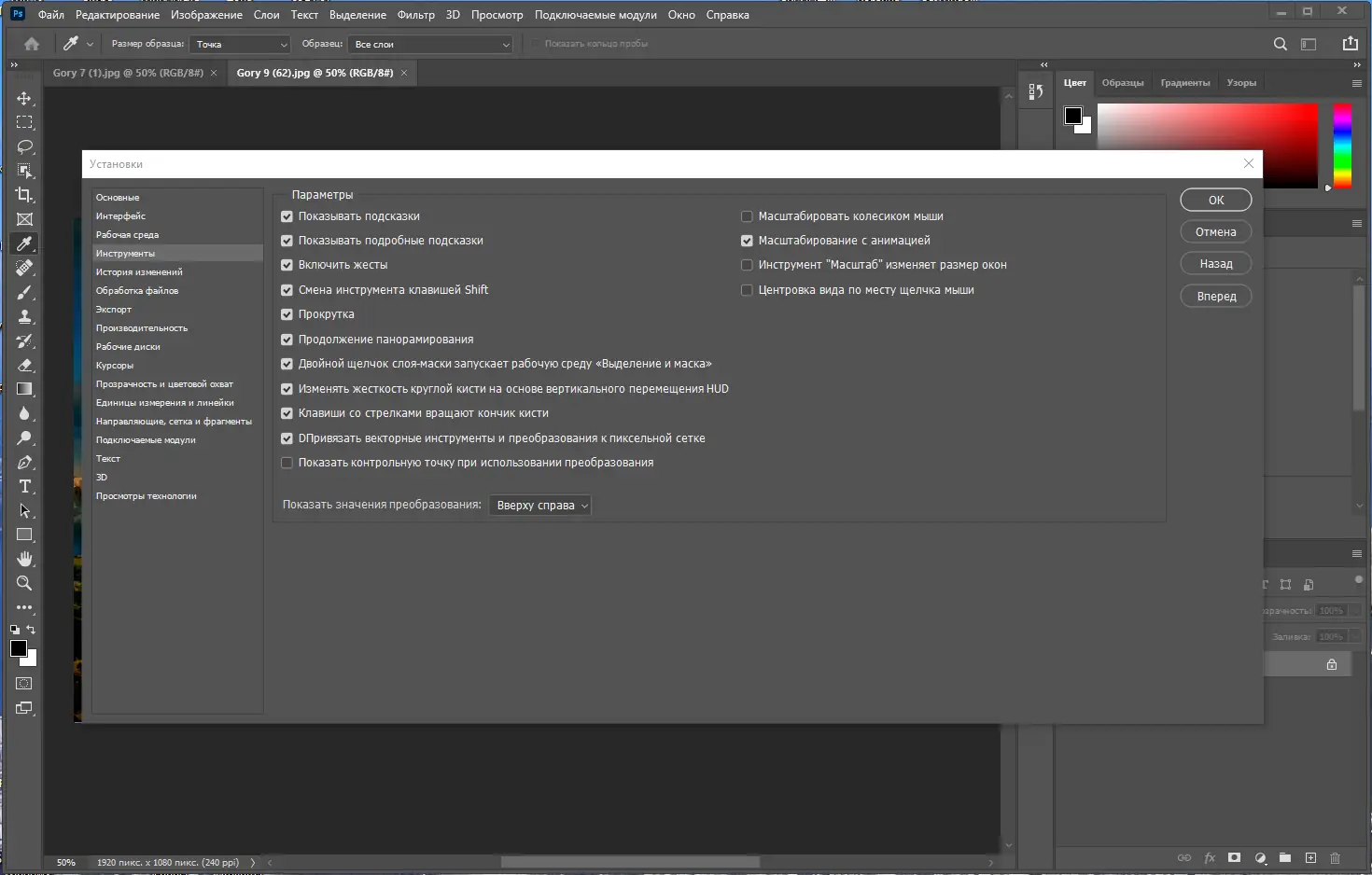
Task: Enable 'Показать контрольную точку' checkbox
Action: [x=287, y=463]
